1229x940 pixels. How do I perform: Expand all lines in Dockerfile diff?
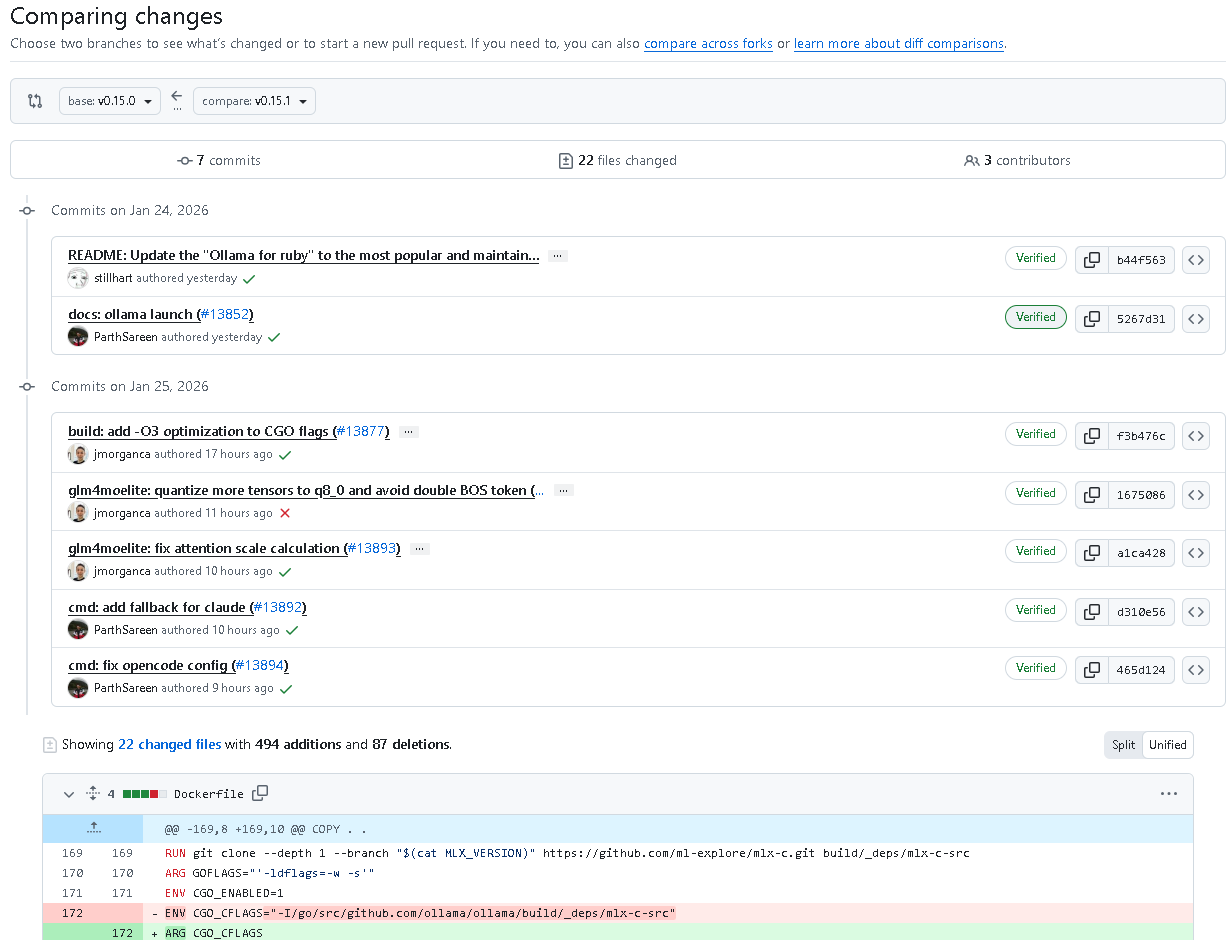pos(93,793)
